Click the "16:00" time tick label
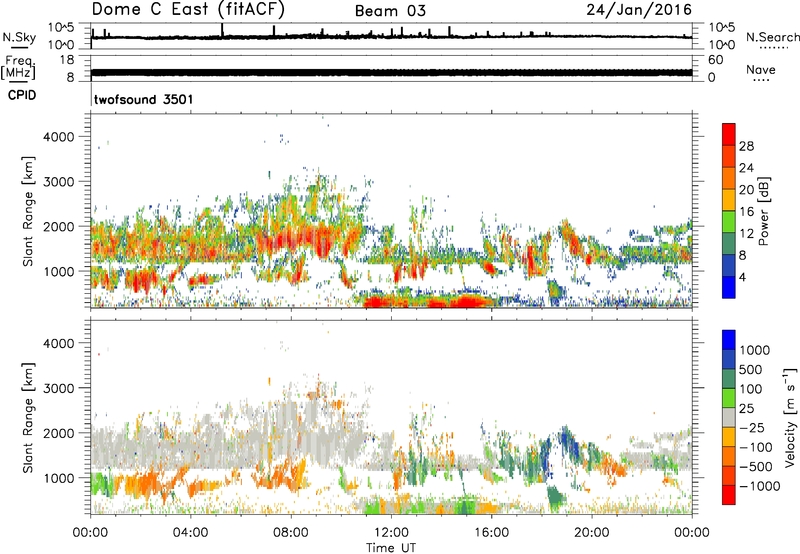The height and width of the screenshot is (554, 800). point(491,533)
